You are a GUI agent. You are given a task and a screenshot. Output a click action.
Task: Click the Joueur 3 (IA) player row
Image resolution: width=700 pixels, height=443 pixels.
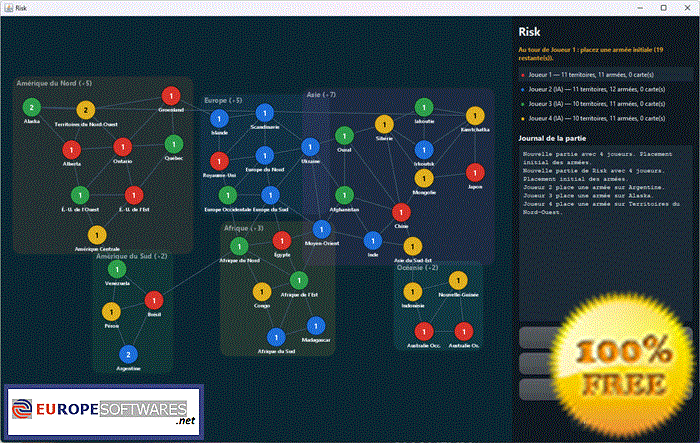(x=605, y=104)
